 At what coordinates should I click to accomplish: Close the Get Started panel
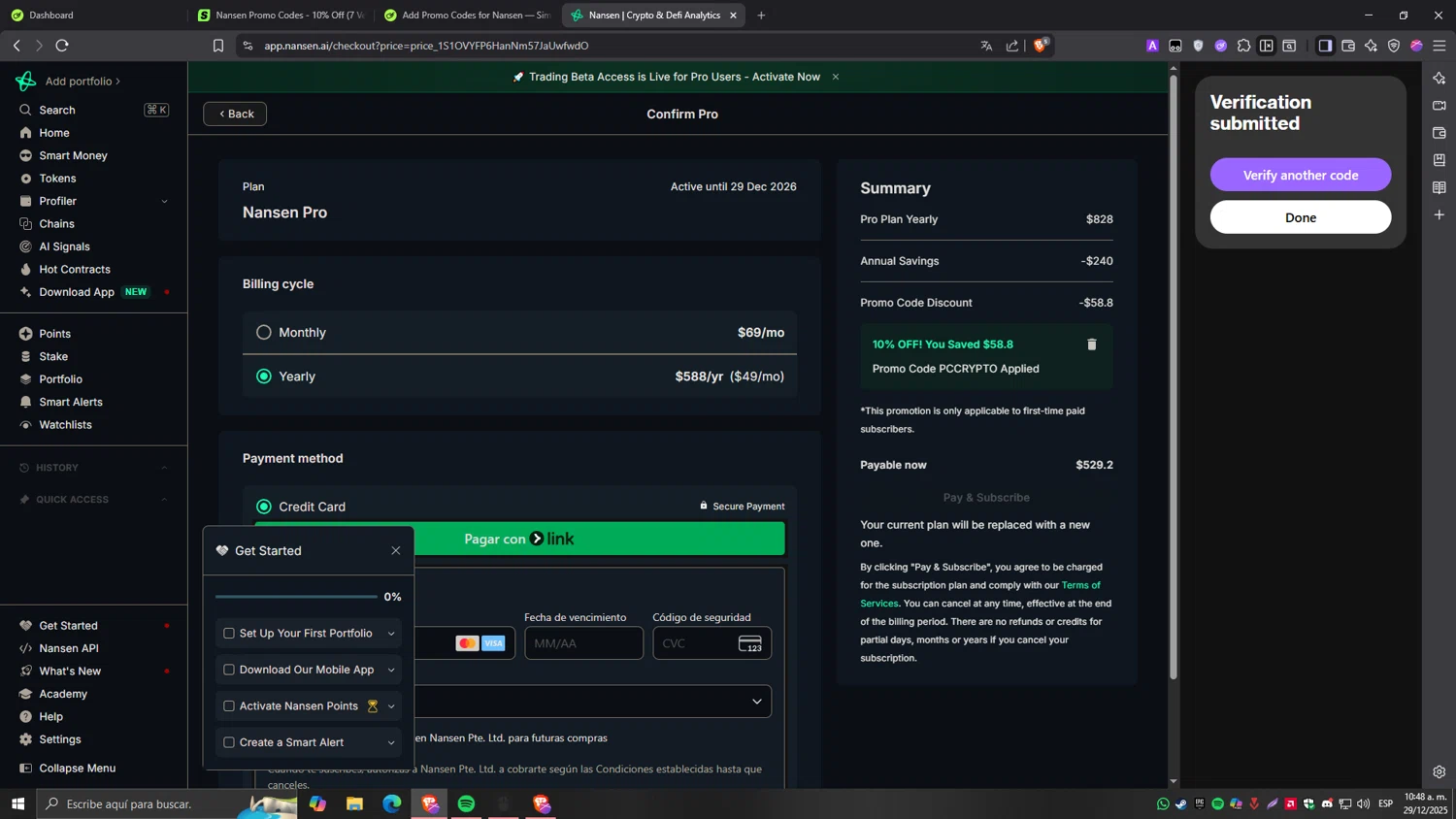pyautogui.click(x=395, y=551)
